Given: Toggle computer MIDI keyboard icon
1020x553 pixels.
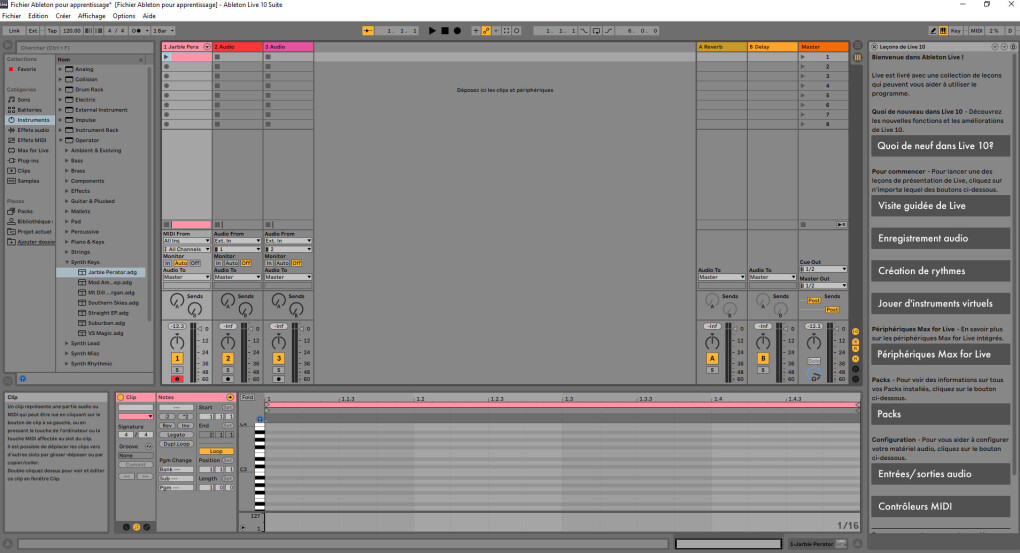Looking at the screenshot, I should [943, 31].
